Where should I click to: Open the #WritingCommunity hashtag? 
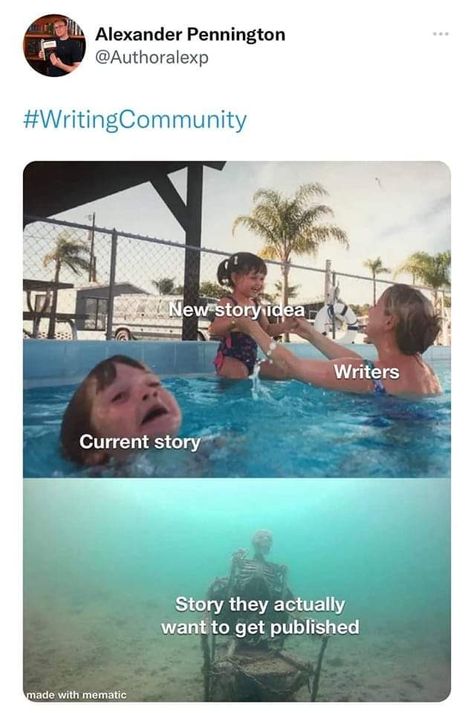pos(135,120)
